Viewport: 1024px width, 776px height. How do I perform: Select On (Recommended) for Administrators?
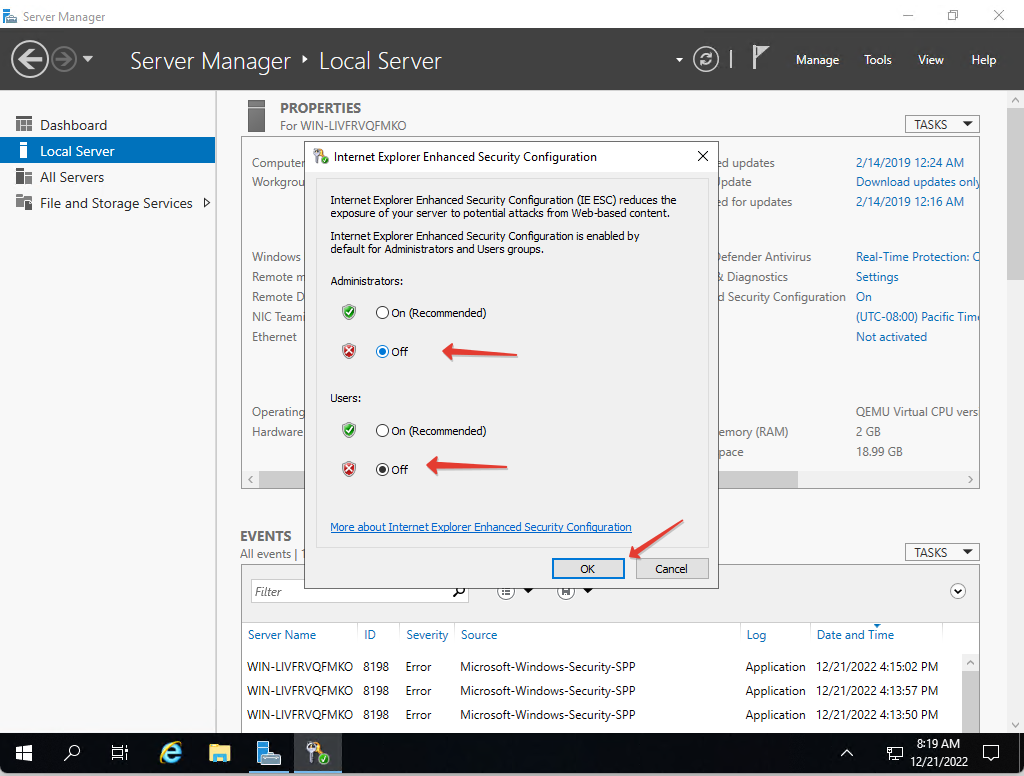click(x=381, y=312)
